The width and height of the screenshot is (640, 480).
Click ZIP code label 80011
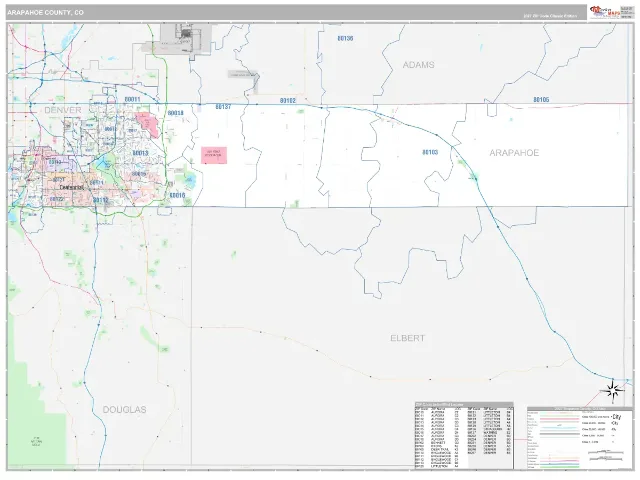coord(132,99)
